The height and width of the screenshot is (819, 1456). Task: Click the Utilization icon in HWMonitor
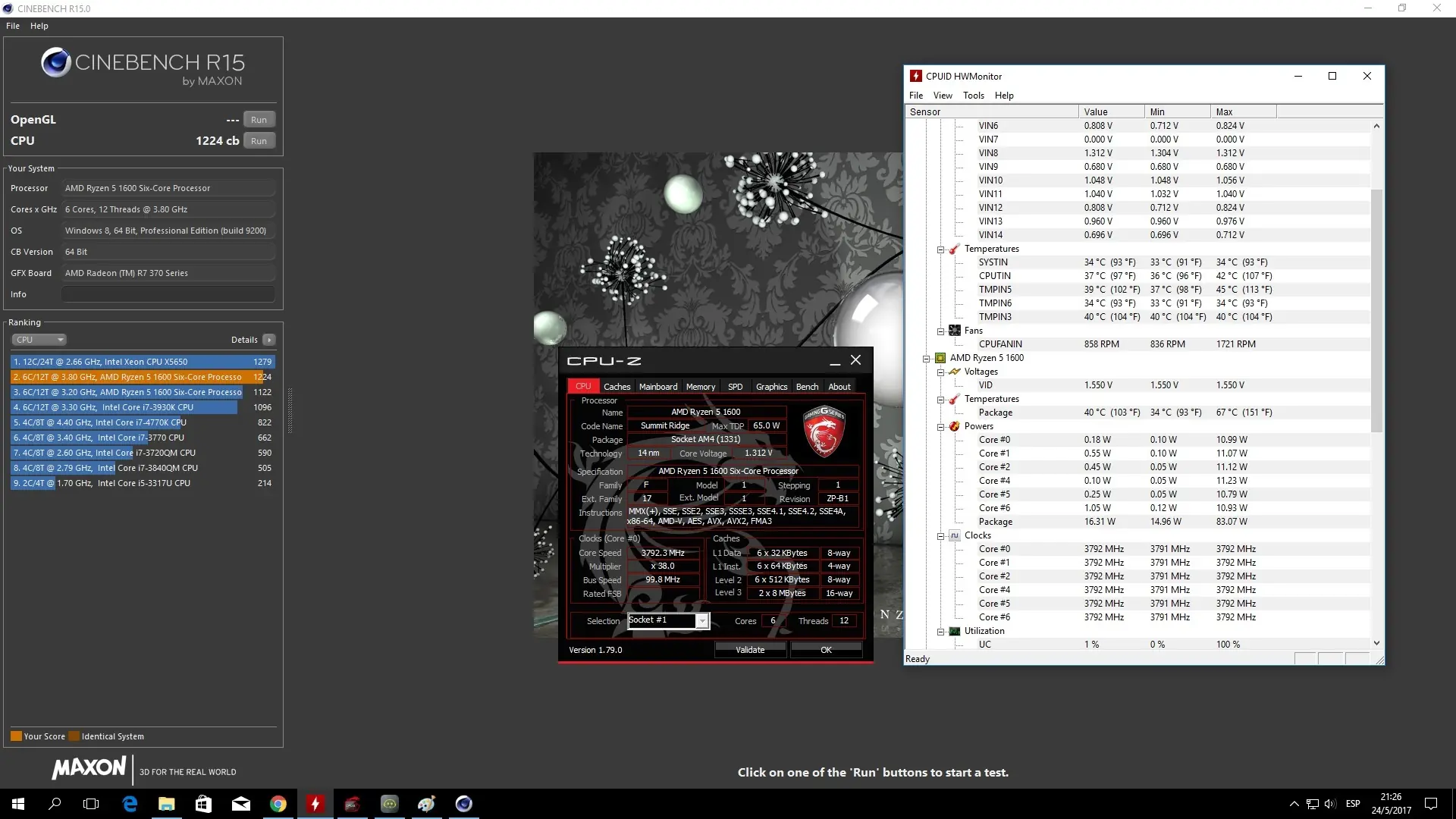955,631
